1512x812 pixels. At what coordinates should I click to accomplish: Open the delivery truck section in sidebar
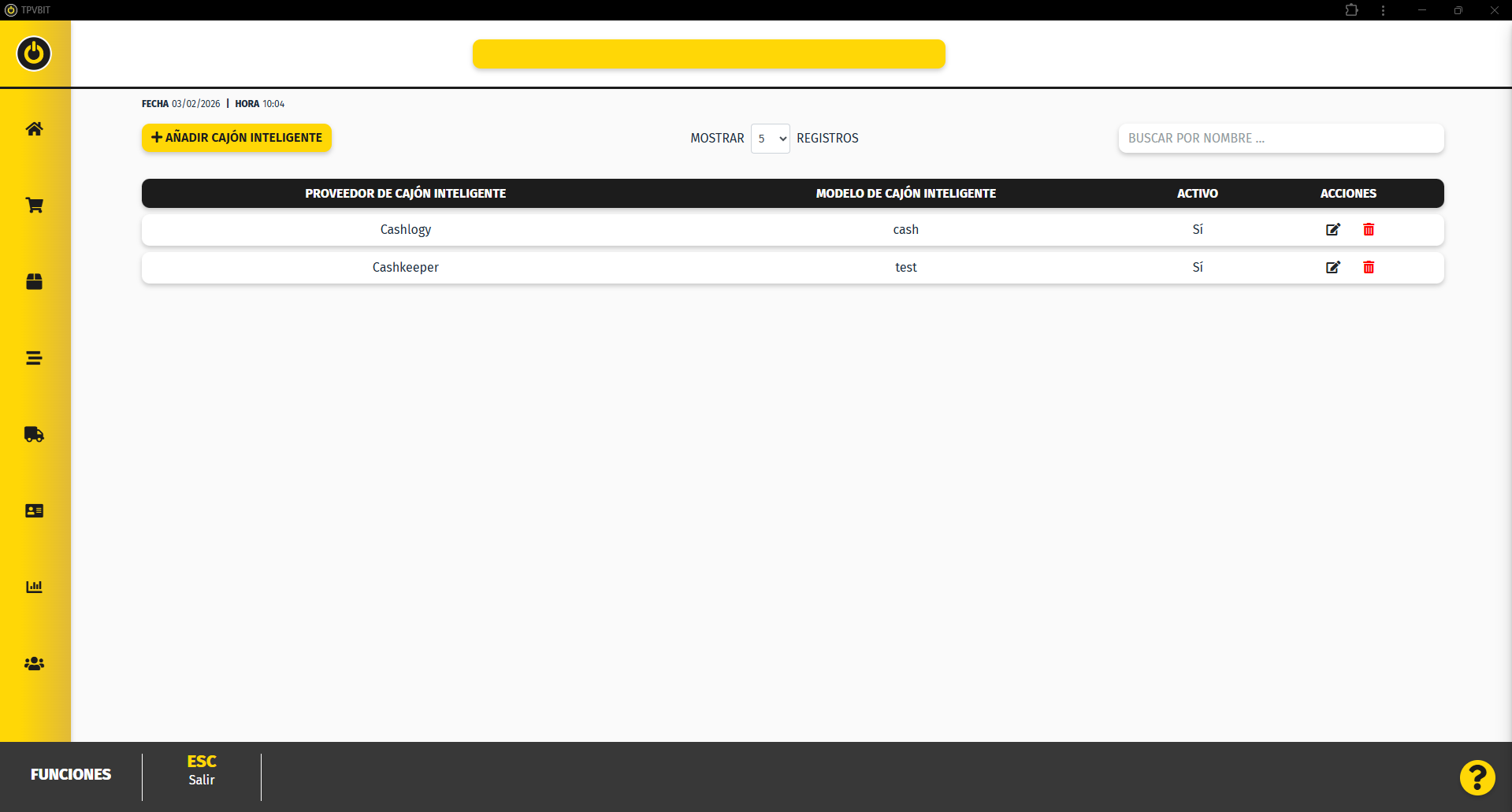tap(34, 435)
